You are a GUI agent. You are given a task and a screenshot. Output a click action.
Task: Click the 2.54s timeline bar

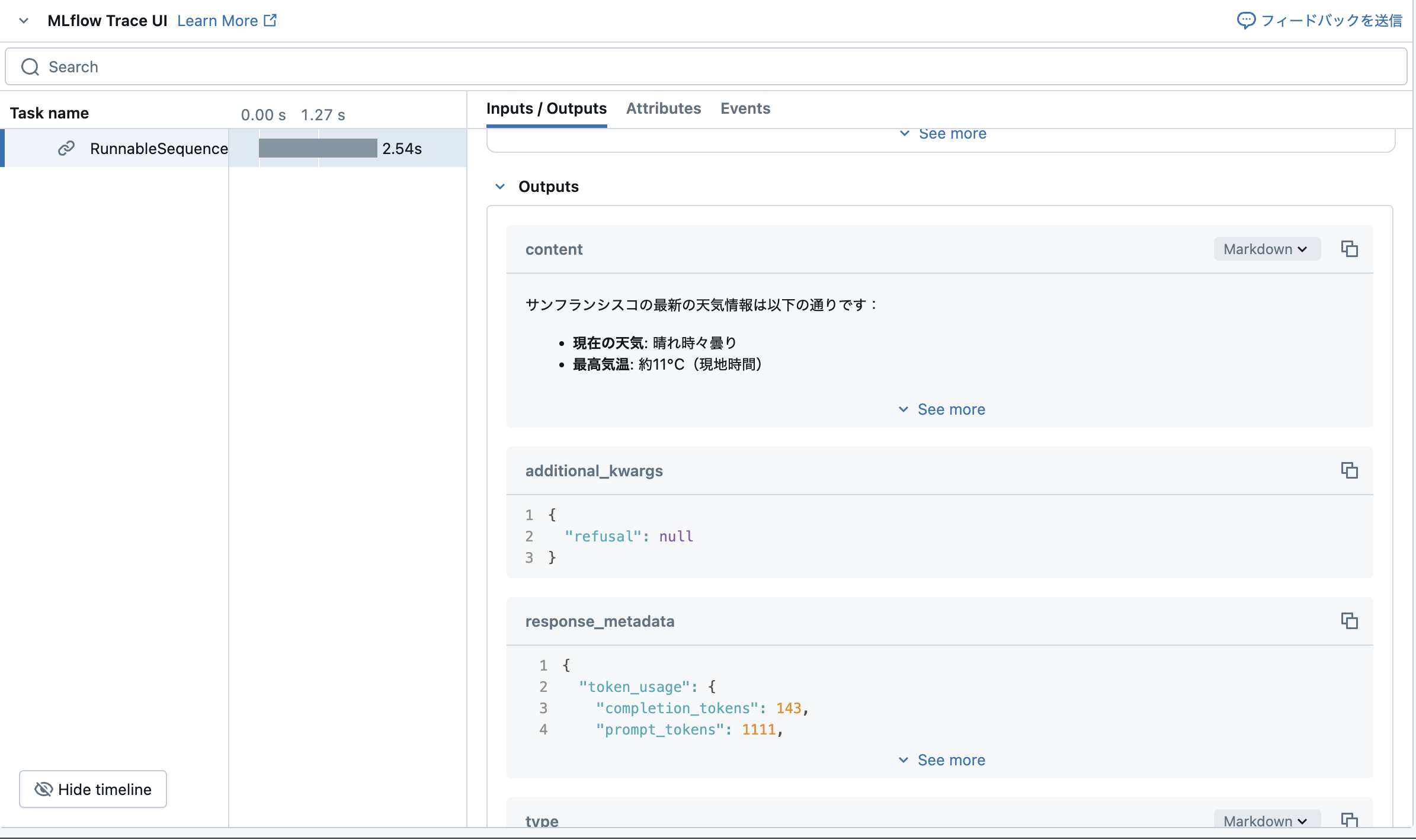click(318, 148)
